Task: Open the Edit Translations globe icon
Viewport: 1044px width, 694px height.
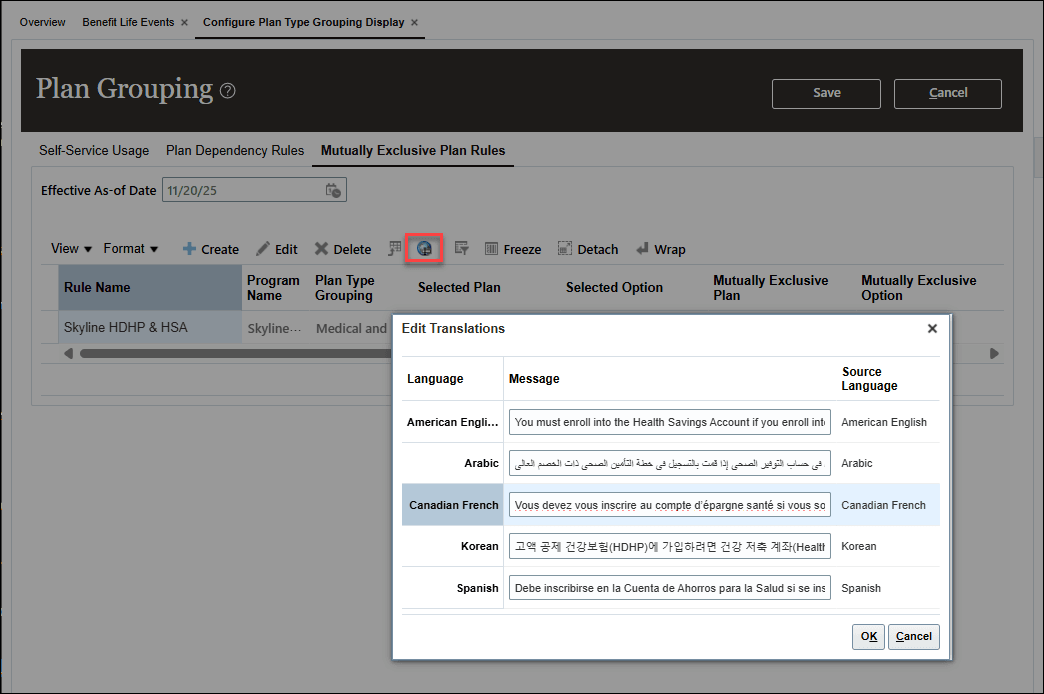Action: point(425,248)
